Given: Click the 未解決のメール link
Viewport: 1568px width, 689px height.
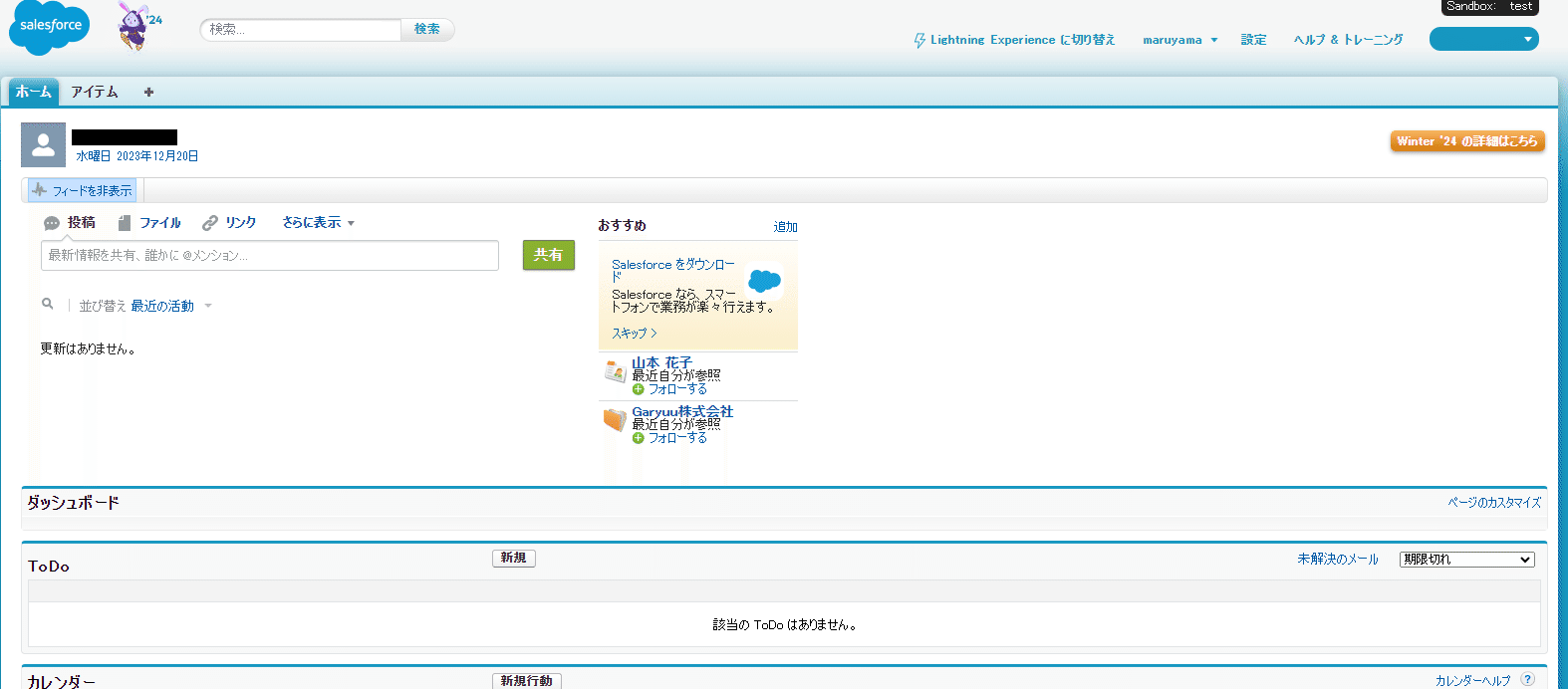Looking at the screenshot, I should (x=1338, y=560).
